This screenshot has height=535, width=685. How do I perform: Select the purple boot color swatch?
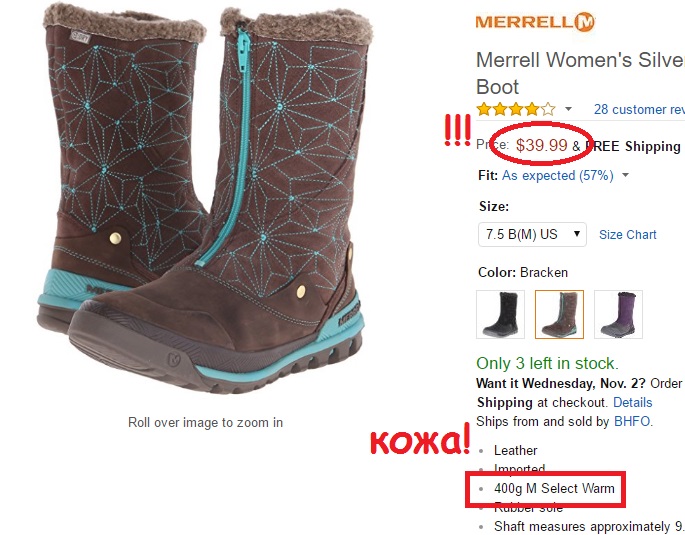[618, 314]
